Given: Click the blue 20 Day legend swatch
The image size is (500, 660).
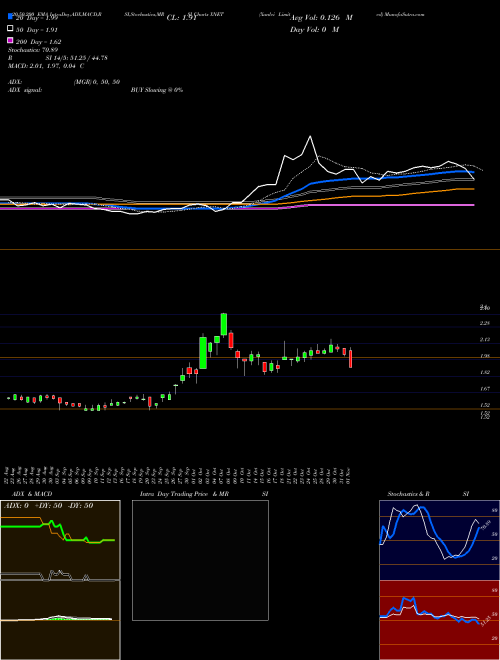Looking at the screenshot, I should point(10,17).
